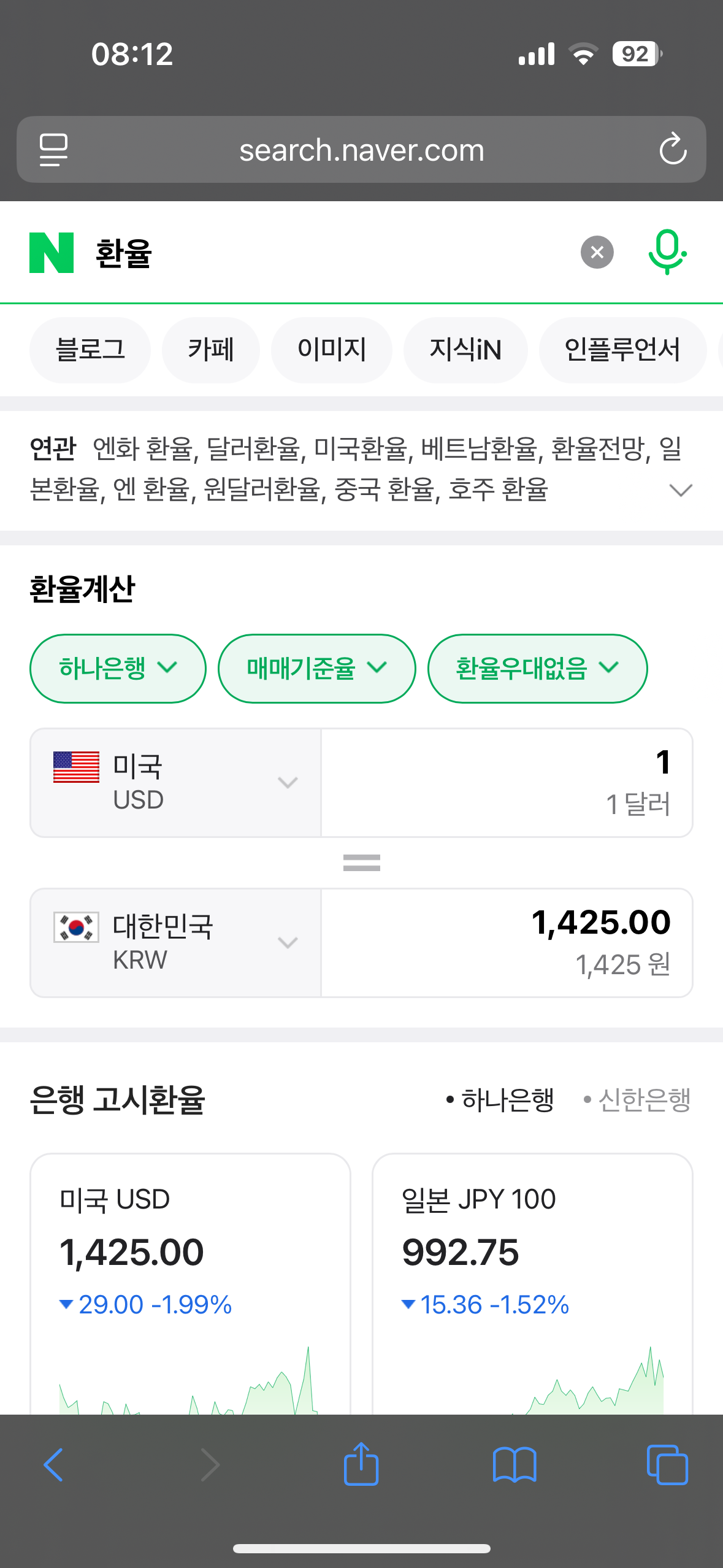Tap the Naver N logo
Viewport: 723px width, 1568px height.
point(52,253)
